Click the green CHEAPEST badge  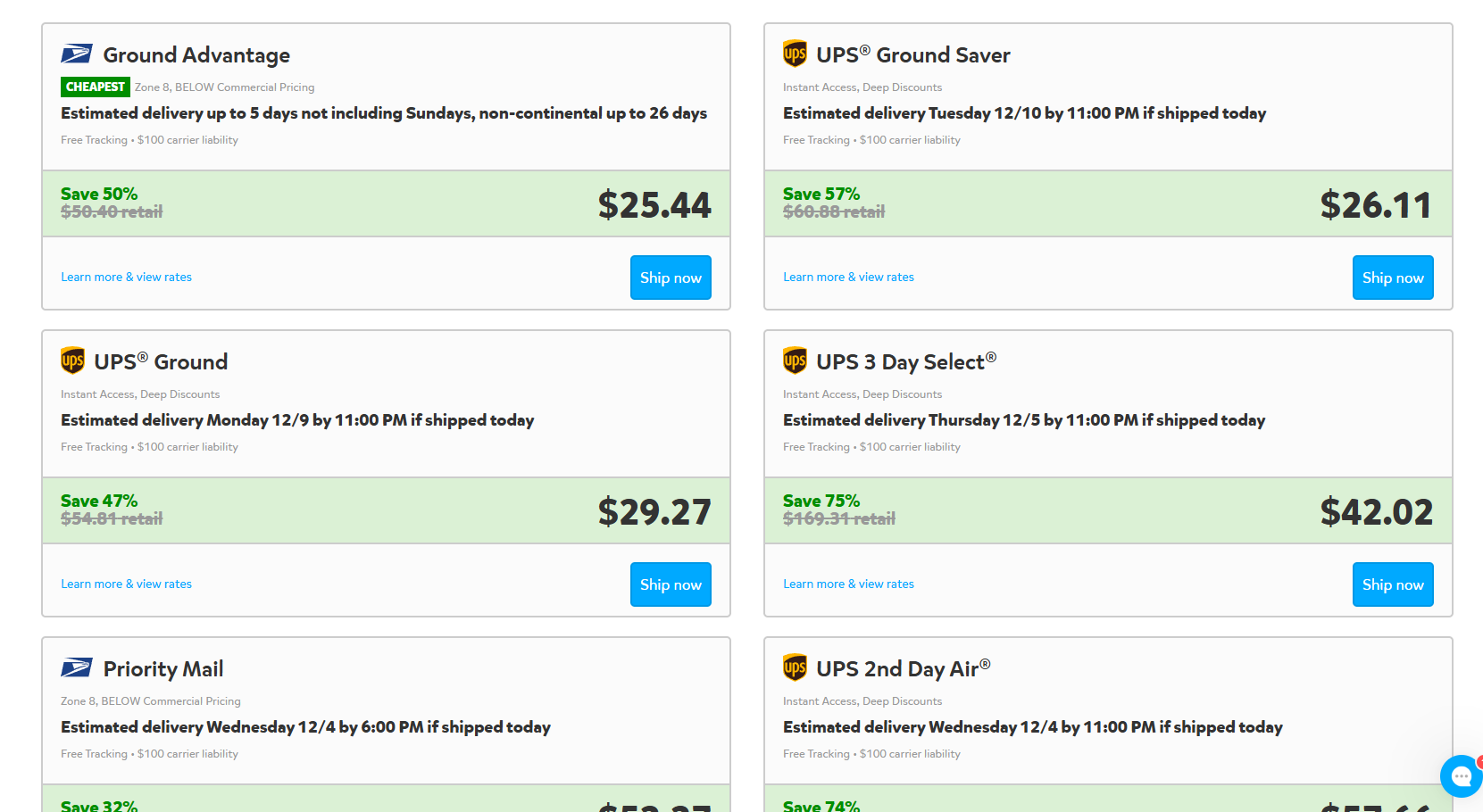tap(96, 87)
